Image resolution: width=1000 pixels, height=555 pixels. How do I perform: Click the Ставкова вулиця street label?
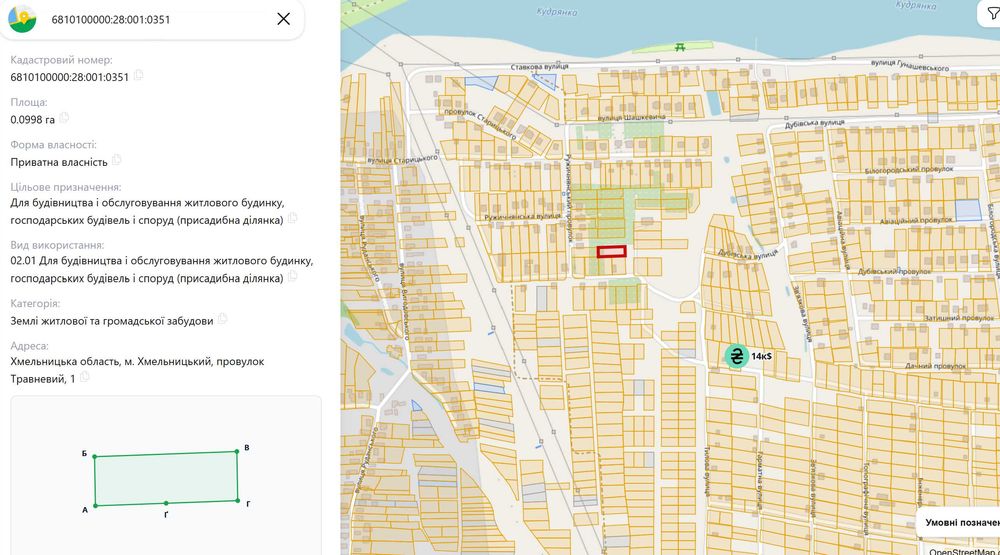[540, 66]
